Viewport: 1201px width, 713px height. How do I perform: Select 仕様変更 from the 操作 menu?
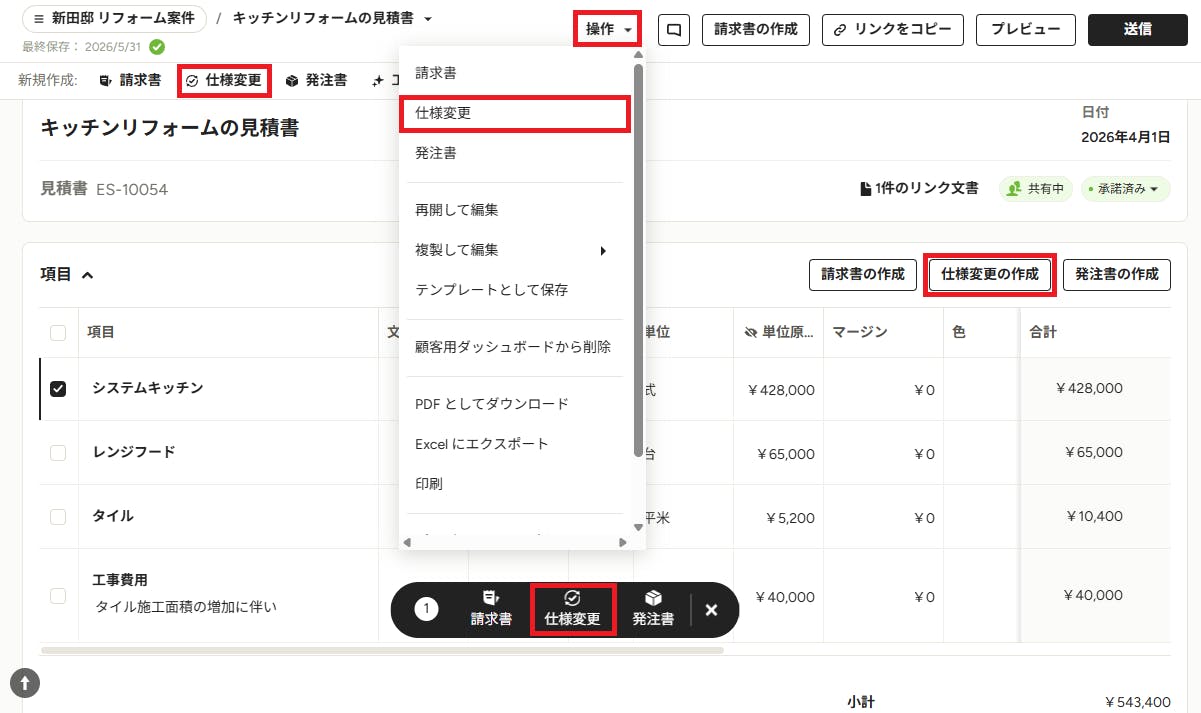516,113
